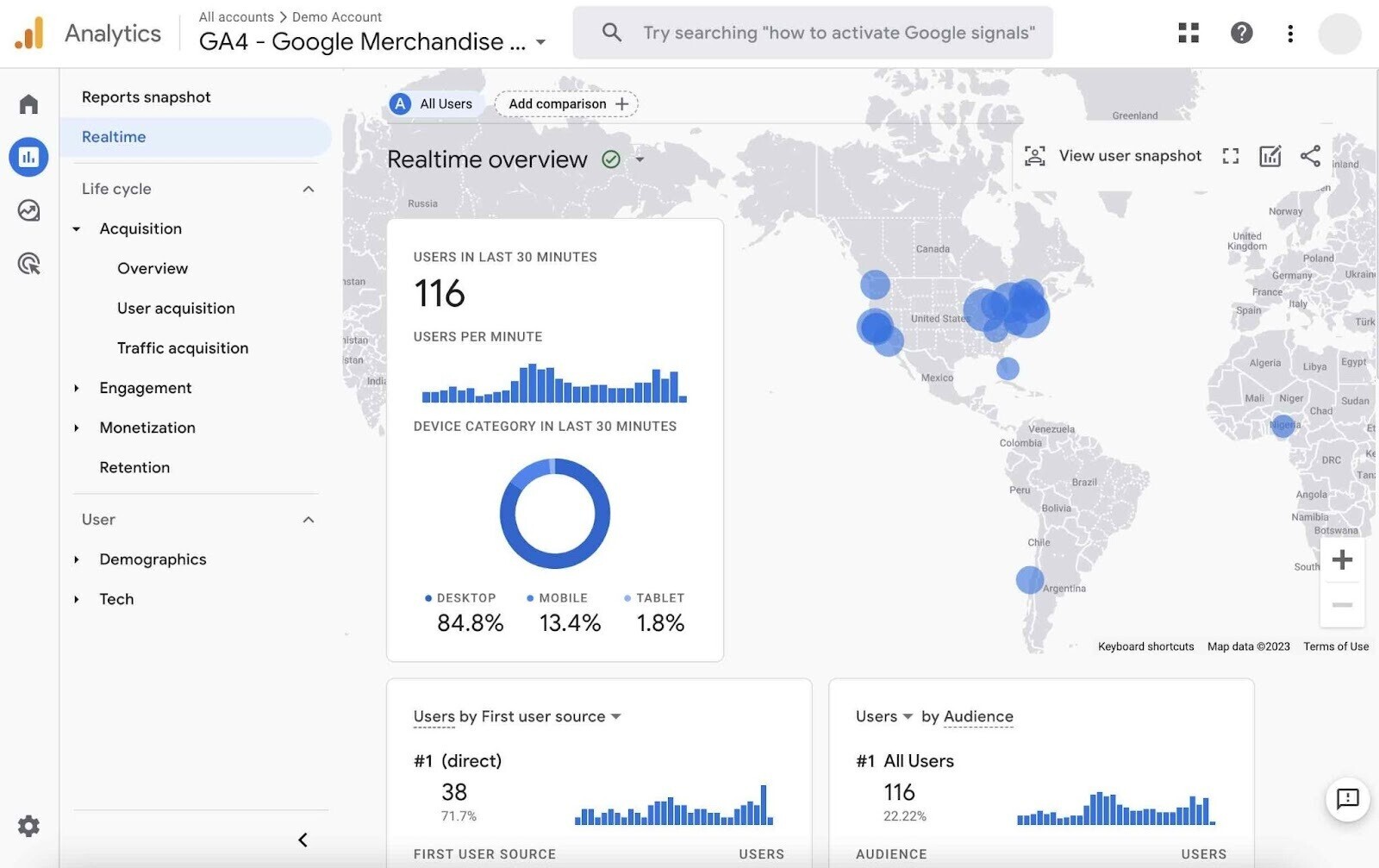Open the Advertising cursor icon

(28, 264)
